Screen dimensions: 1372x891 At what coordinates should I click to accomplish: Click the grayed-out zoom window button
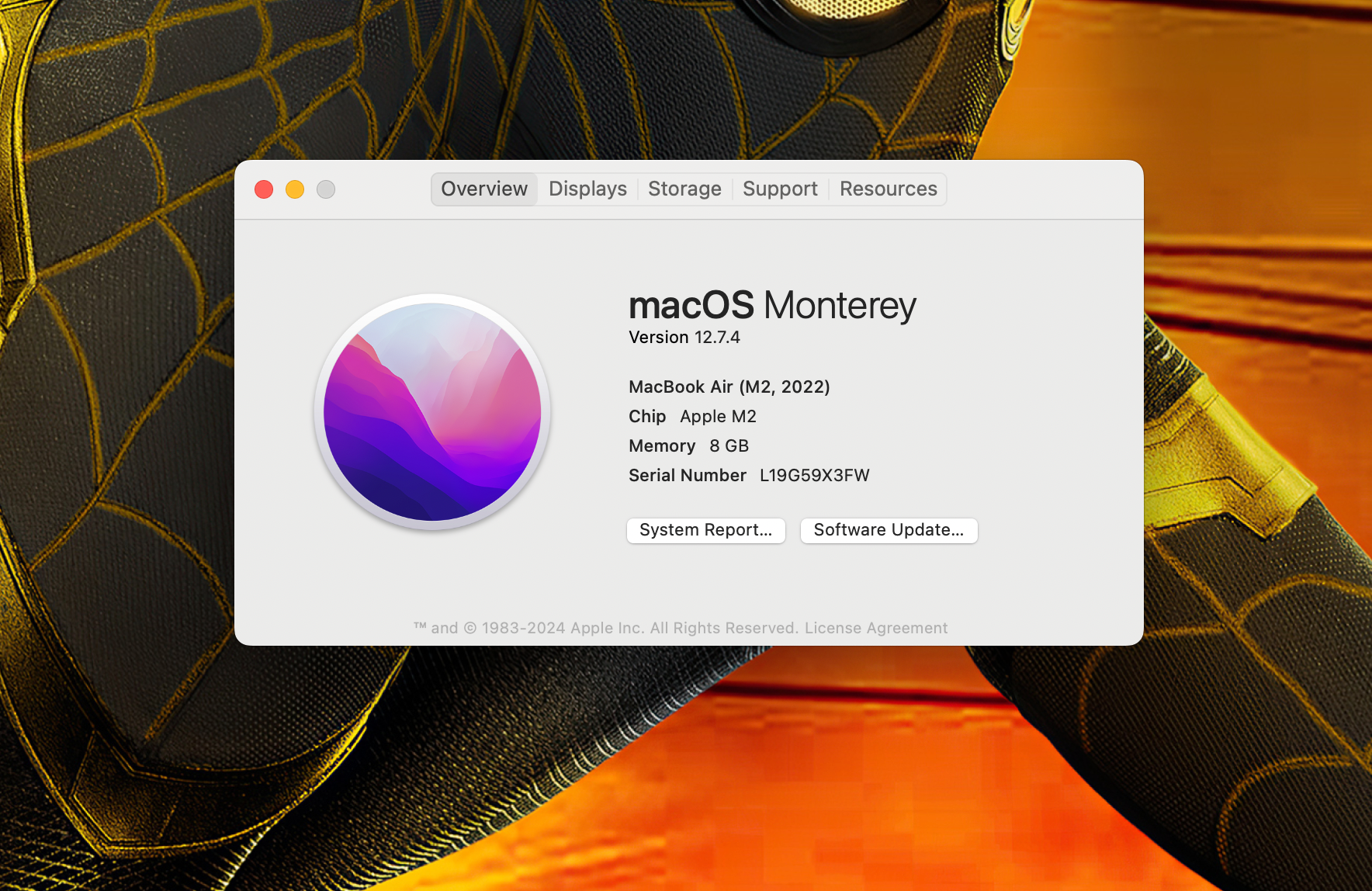click(326, 189)
